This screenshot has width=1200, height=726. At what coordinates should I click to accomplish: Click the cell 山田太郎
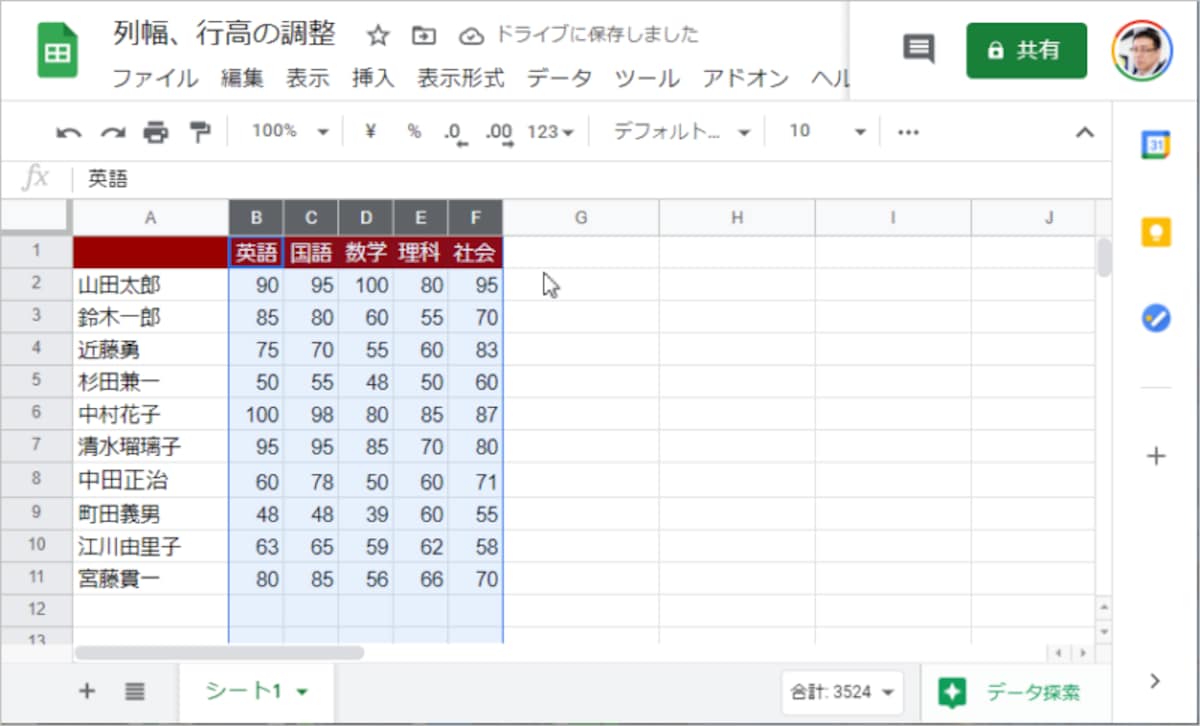coord(151,285)
